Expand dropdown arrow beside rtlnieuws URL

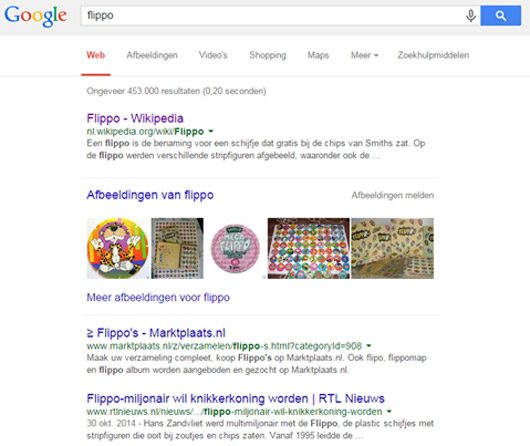pyautogui.click(x=389, y=411)
